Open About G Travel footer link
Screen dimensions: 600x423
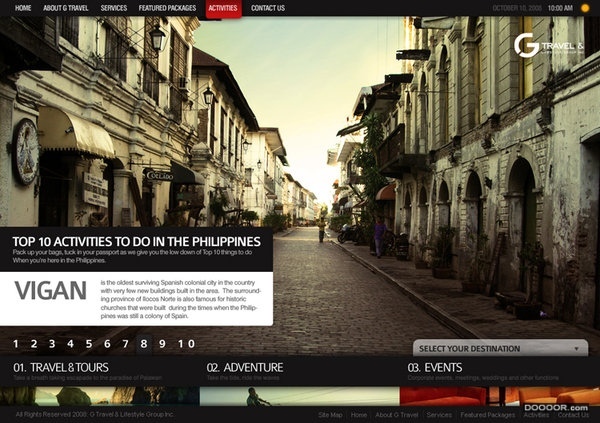[x=397, y=415]
